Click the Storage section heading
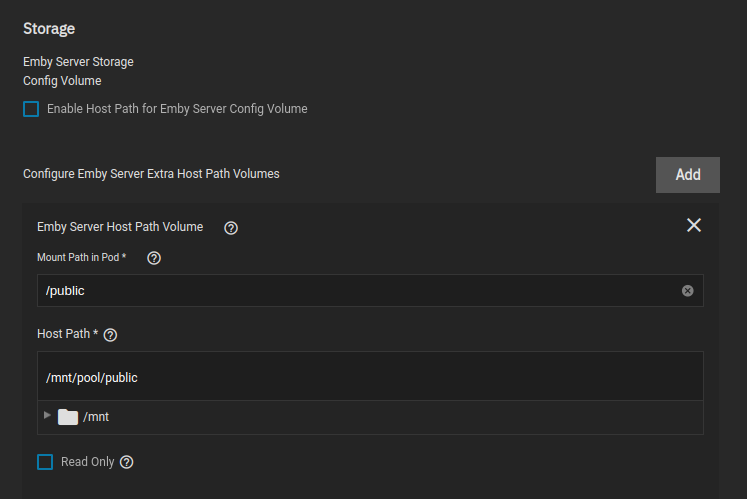This screenshot has width=747, height=499. pos(49,29)
